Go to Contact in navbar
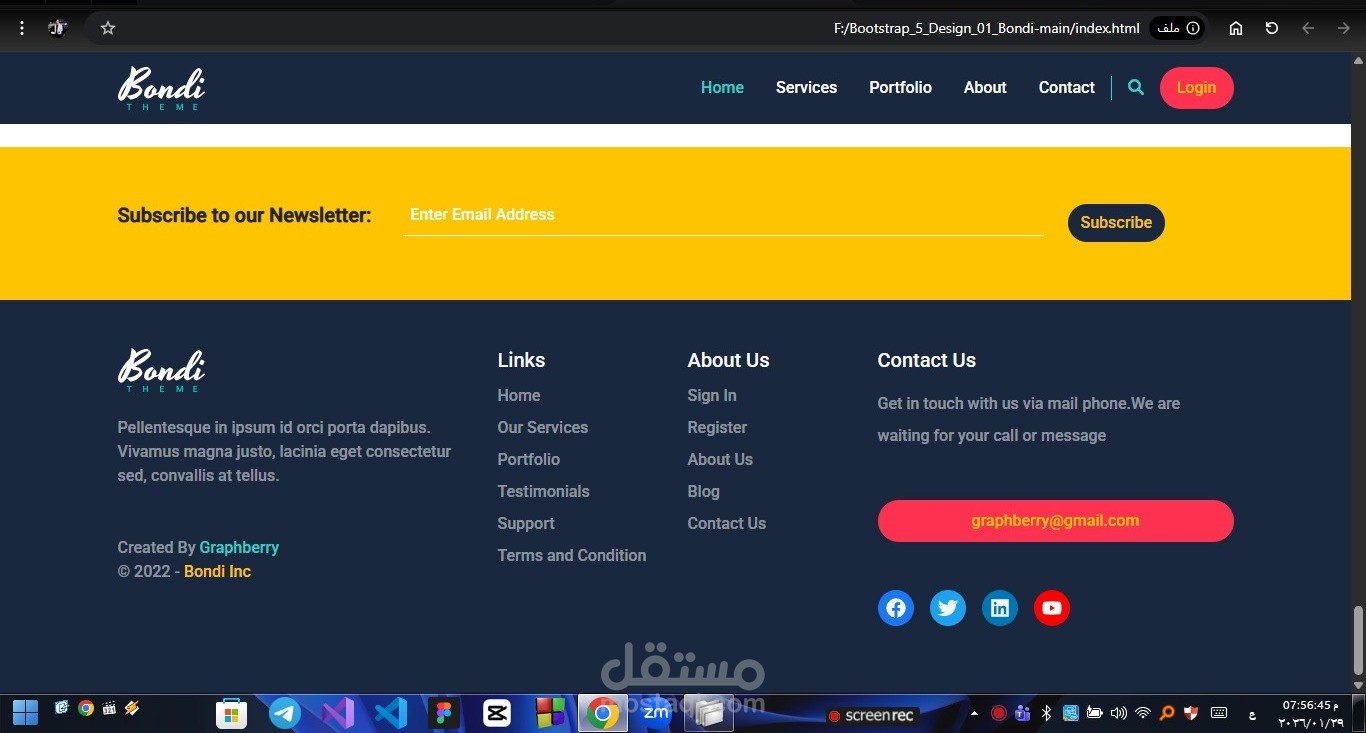This screenshot has width=1366, height=733. pyautogui.click(x=1066, y=87)
